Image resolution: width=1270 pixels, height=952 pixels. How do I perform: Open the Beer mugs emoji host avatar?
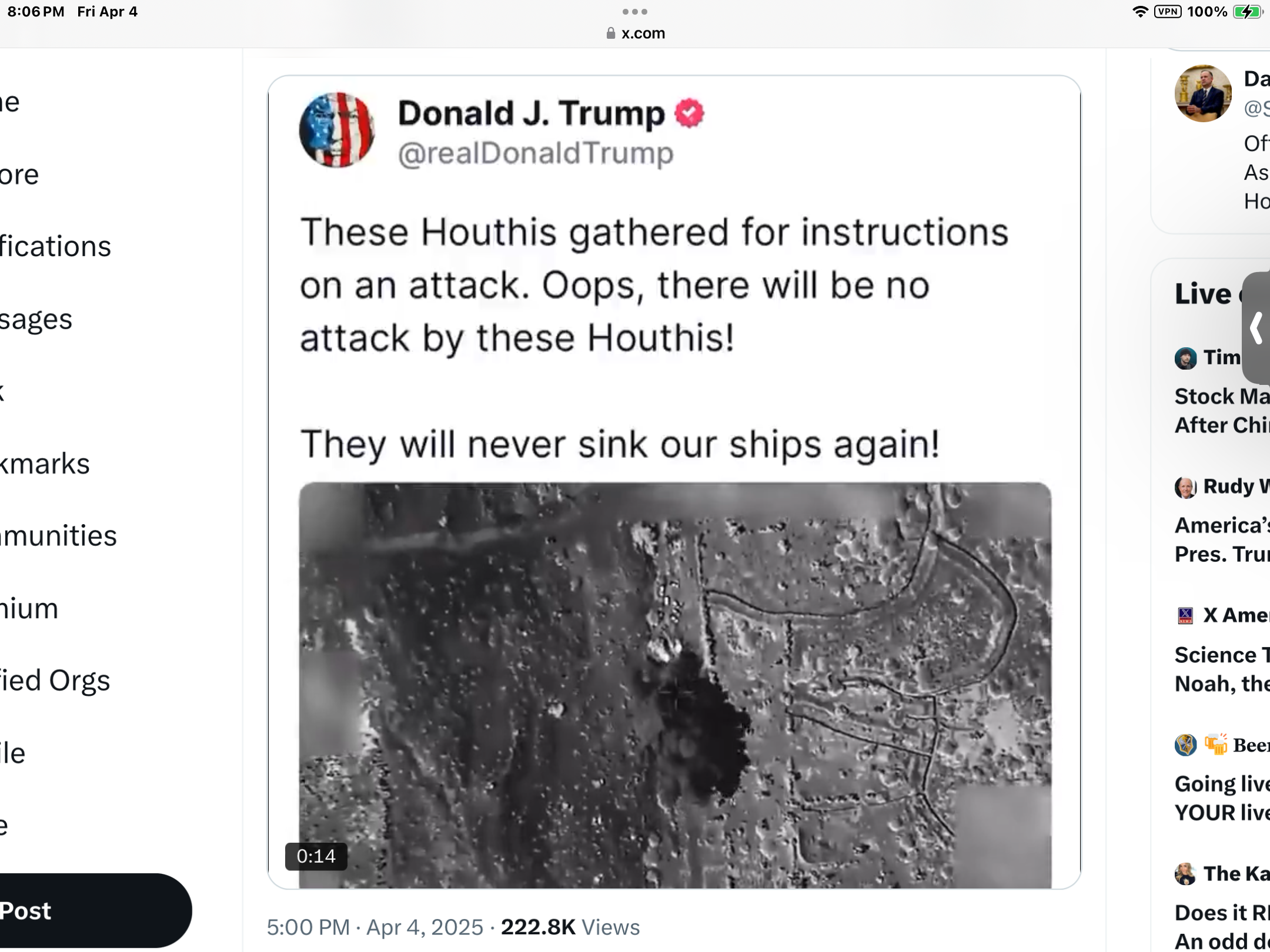coord(1185,745)
